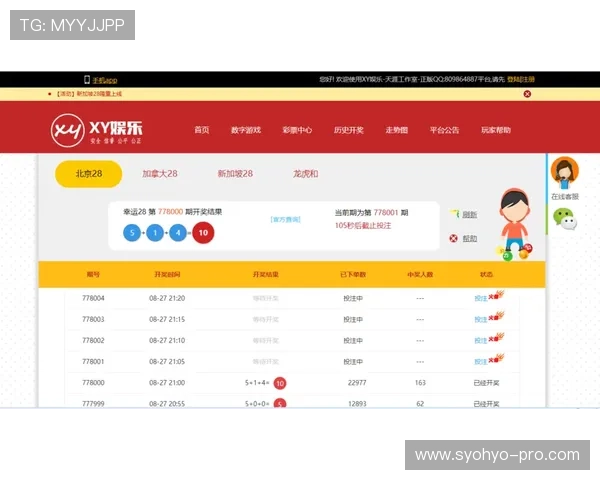This screenshot has height=480, width=600.
Task: Click the 帮助 lifebuoy icon
Action: pos(453,238)
